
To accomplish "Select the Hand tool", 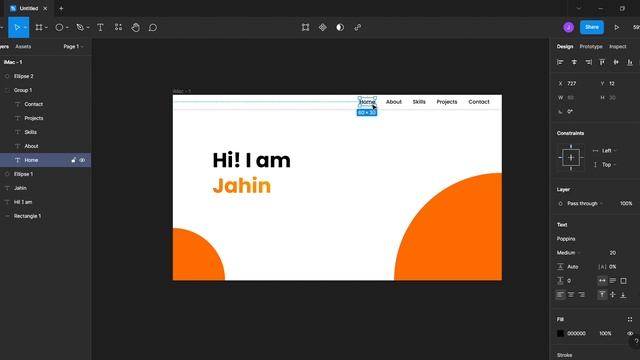I will coord(136,27).
